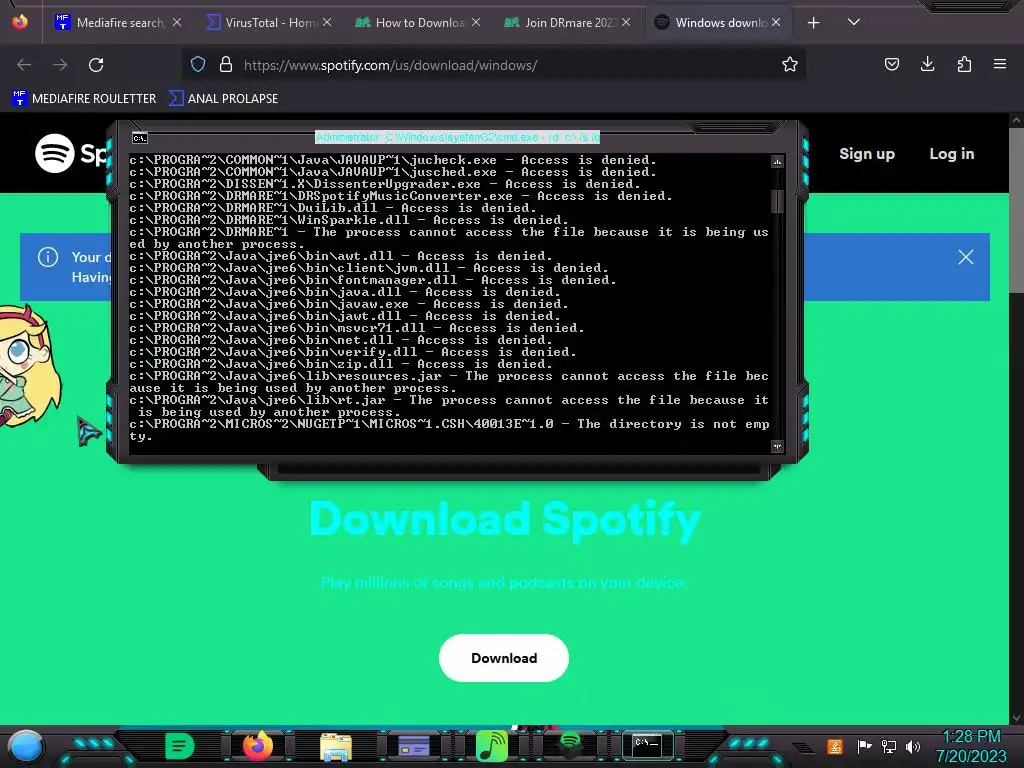
Task: List all tabs with the chevron
Action: tap(854, 22)
